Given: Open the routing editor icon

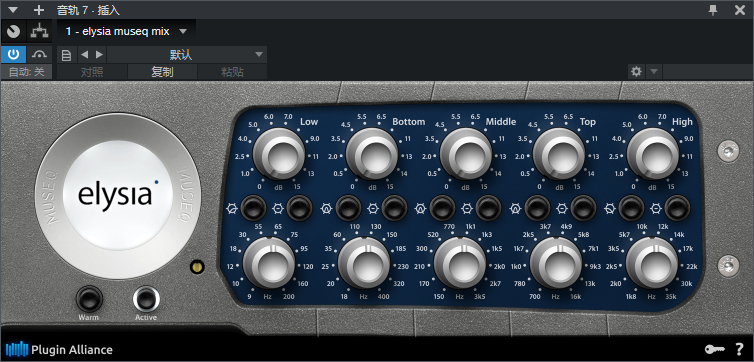Looking at the screenshot, I should click(39, 32).
